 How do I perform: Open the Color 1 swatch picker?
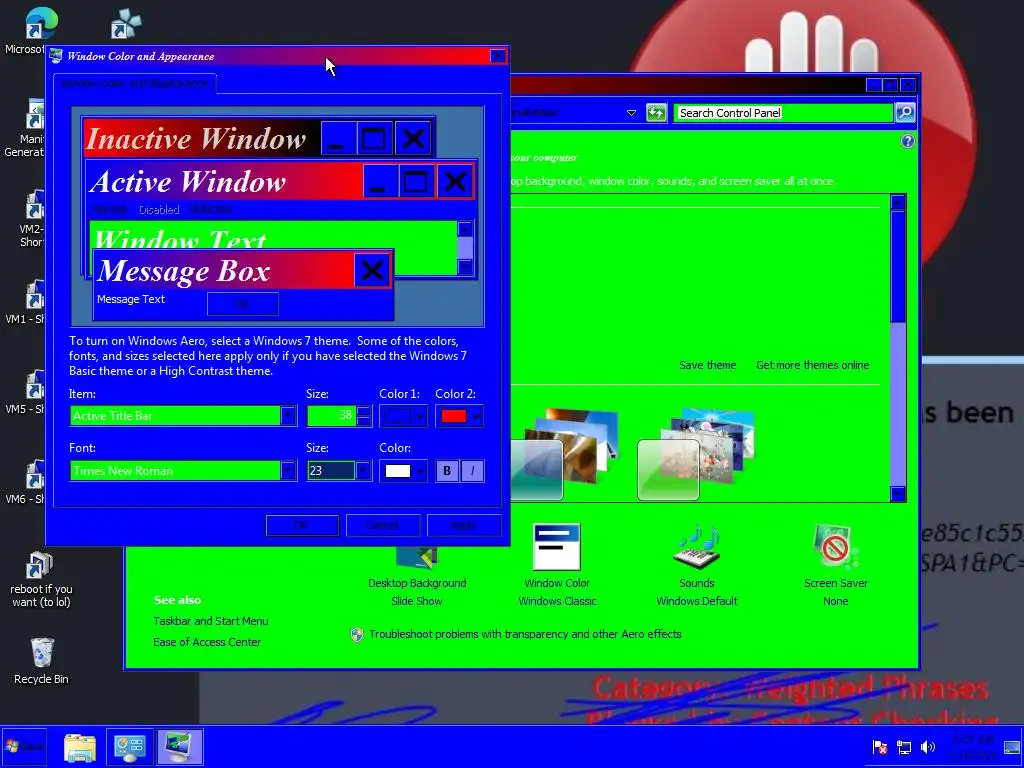click(x=403, y=416)
